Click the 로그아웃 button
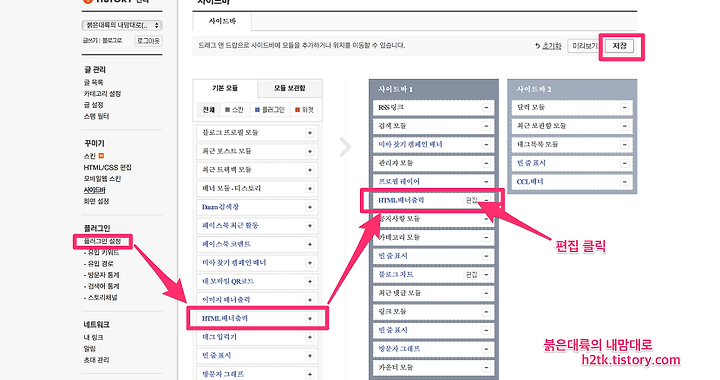The image size is (720, 380). tap(148, 41)
